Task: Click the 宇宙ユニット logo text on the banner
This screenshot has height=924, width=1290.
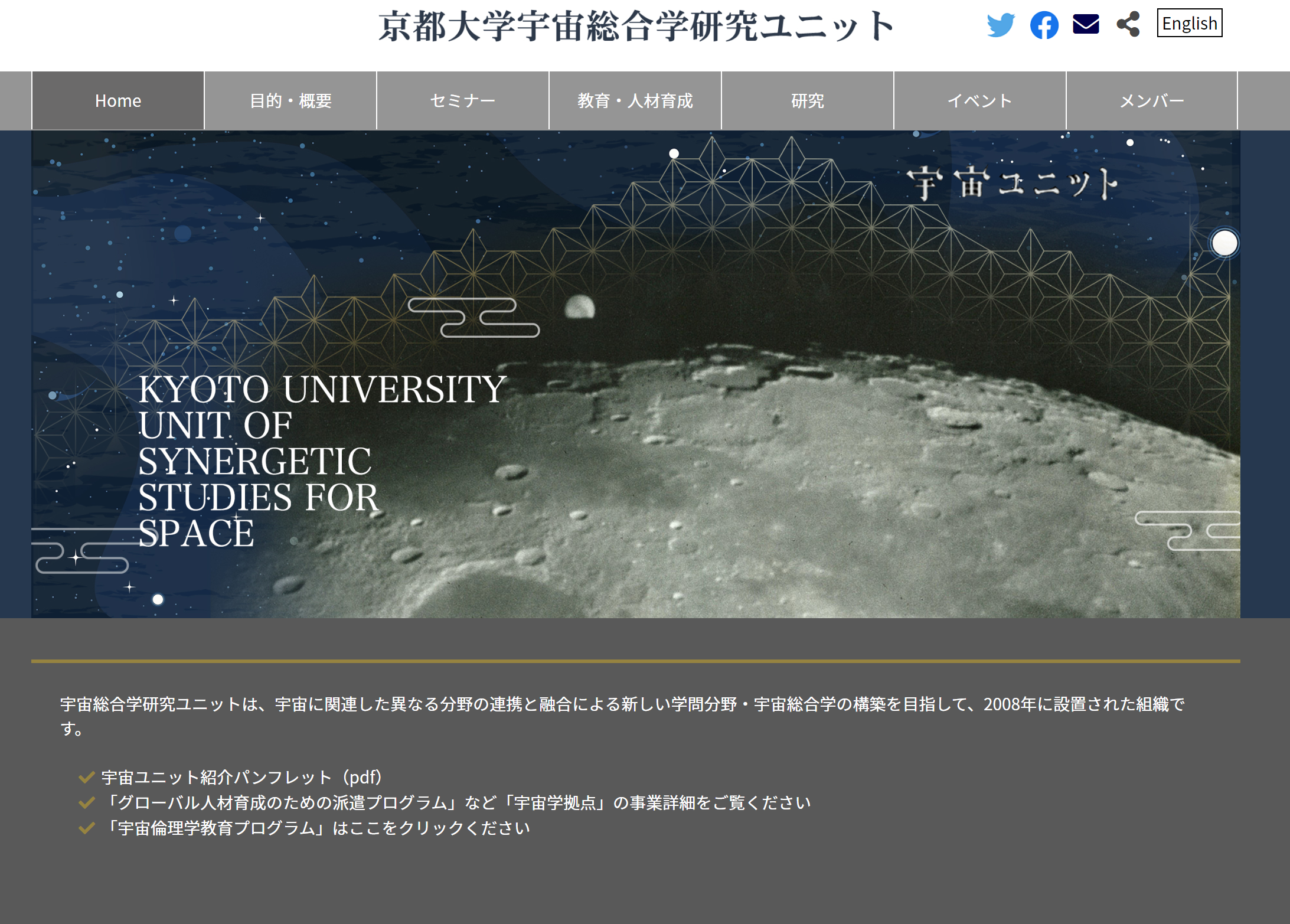Action: point(1013,183)
